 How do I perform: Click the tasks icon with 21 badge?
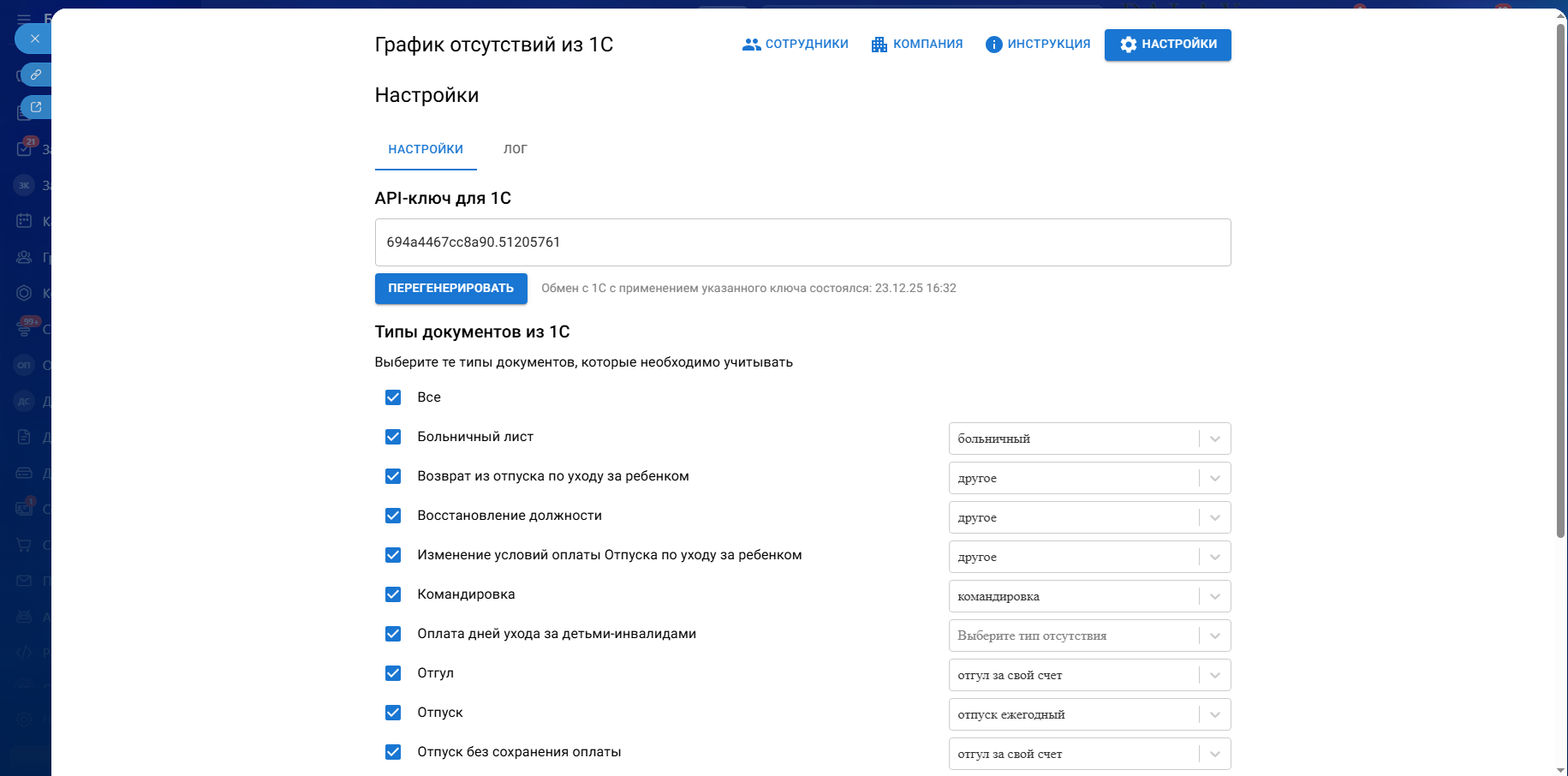(x=24, y=149)
